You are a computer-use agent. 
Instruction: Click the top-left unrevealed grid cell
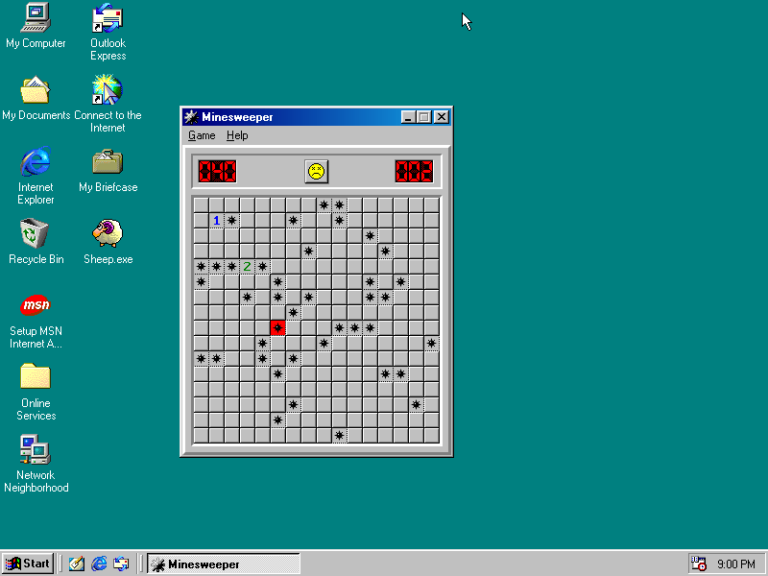(201, 205)
